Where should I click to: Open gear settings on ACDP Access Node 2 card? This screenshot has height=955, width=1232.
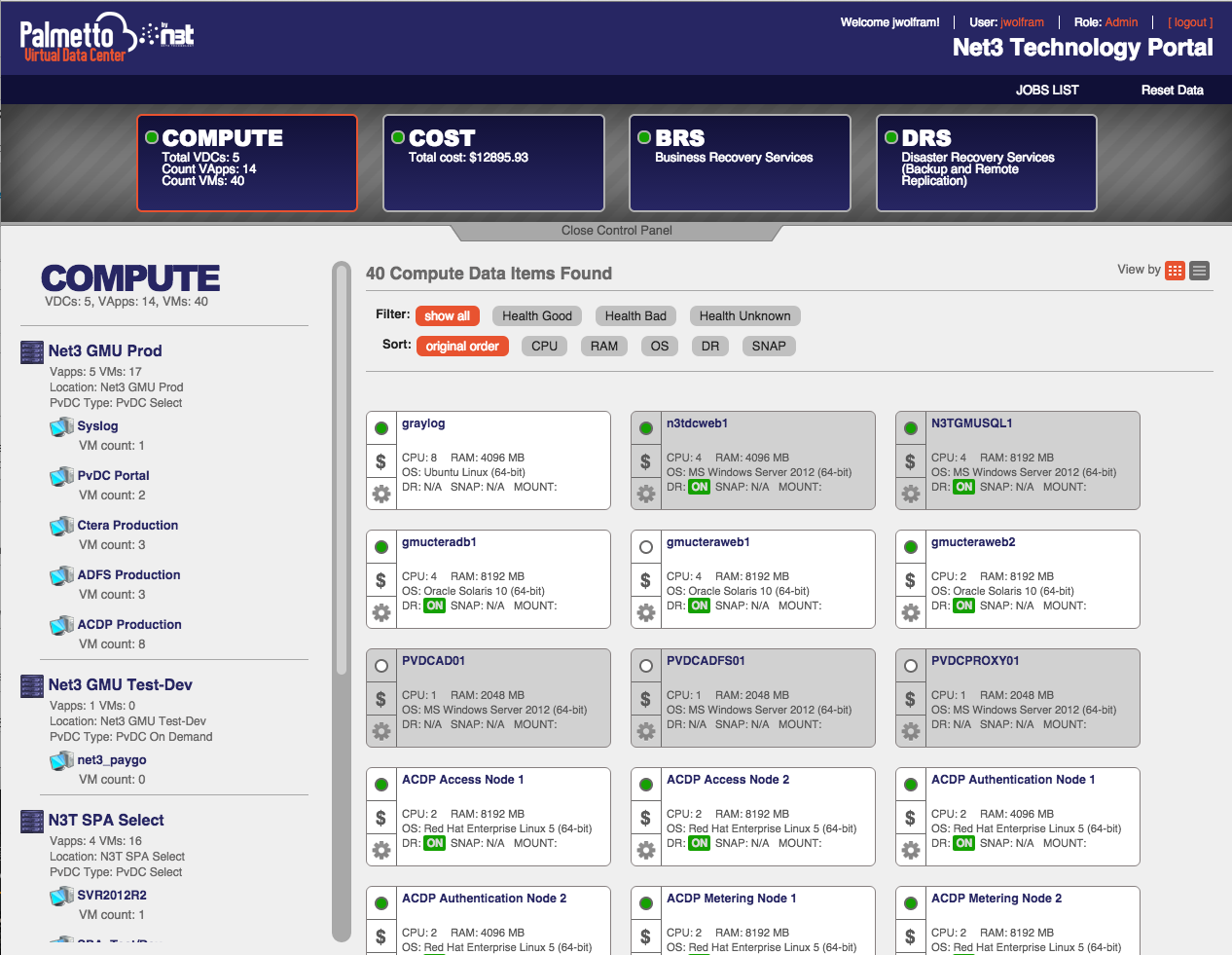(646, 850)
